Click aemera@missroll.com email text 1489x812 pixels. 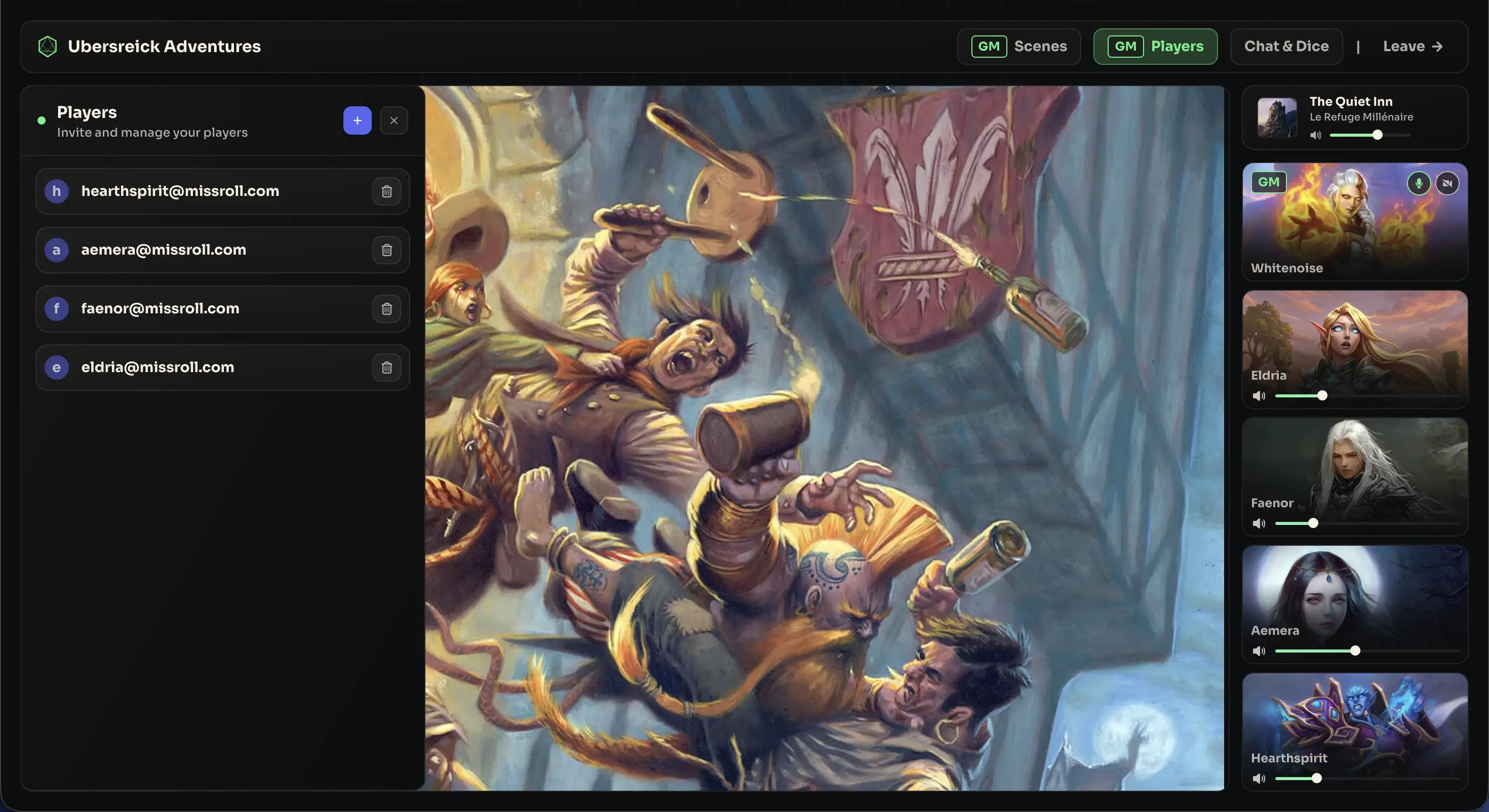tap(164, 250)
